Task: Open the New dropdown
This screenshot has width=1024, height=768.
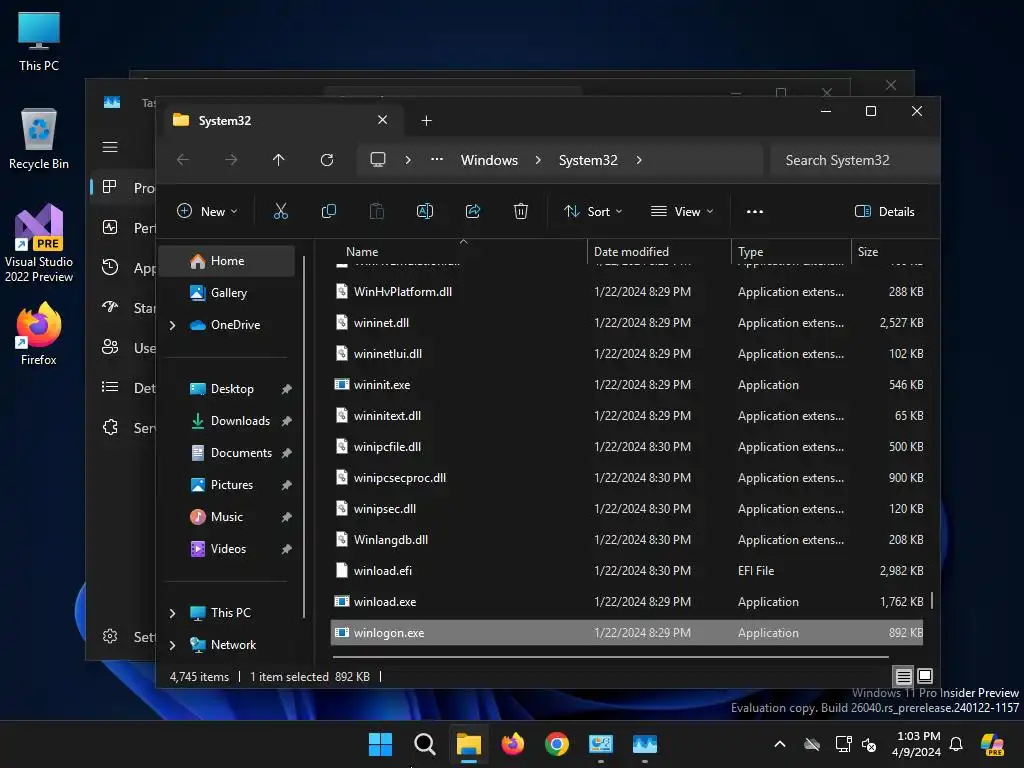Action: pos(208,212)
